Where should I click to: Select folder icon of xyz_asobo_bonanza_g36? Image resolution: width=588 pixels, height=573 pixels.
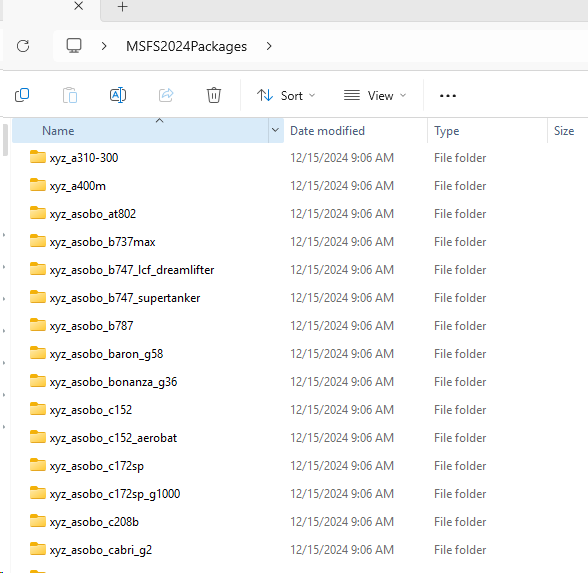[x=38, y=381]
